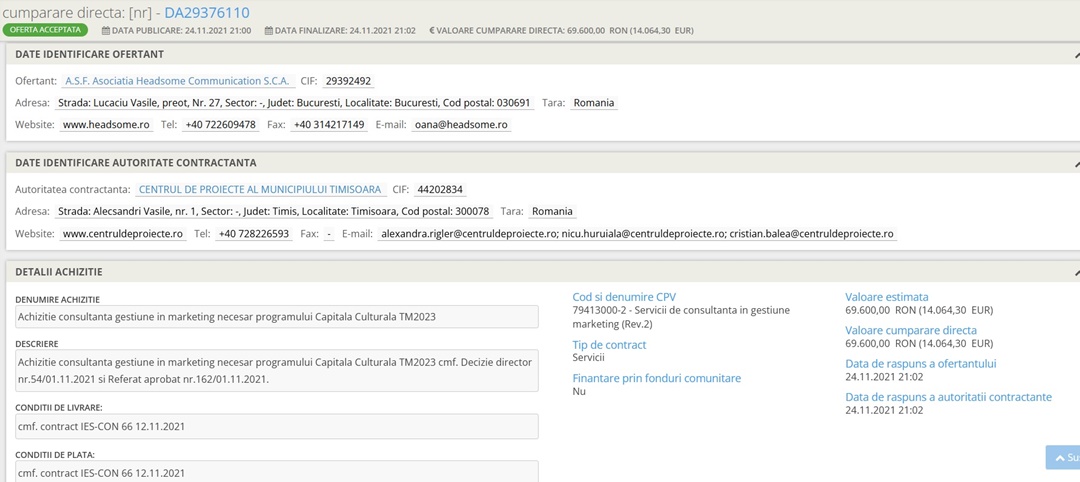Click the CIF value 44202834
Image resolution: width=1080 pixels, height=482 pixels.
441,189
